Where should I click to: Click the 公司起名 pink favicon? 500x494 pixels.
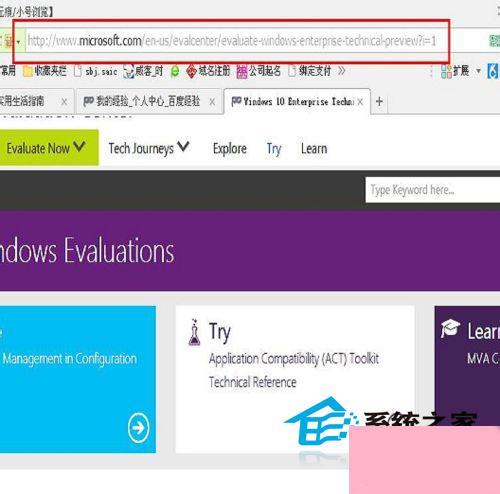pos(242,71)
